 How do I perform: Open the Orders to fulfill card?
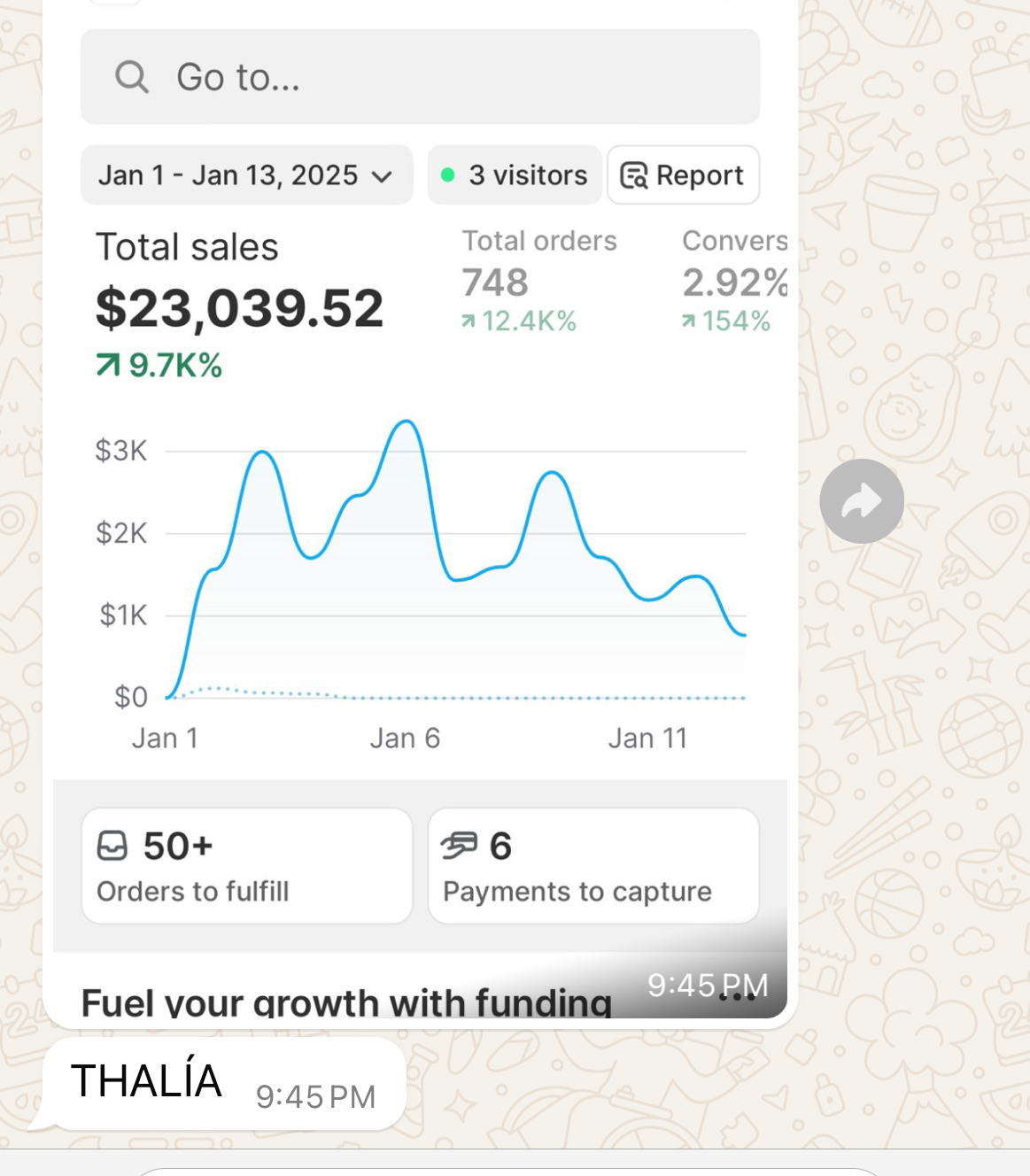click(x=246, y=866)
